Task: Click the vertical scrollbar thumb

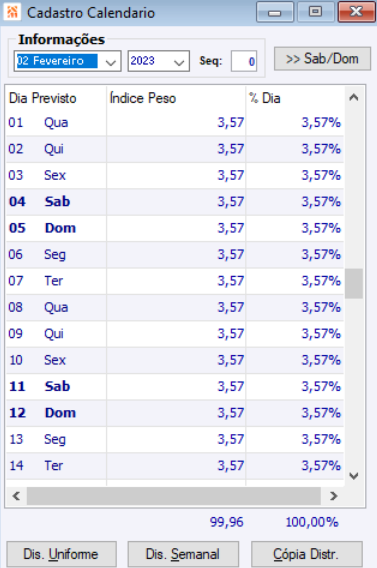Action: point(354,283)
